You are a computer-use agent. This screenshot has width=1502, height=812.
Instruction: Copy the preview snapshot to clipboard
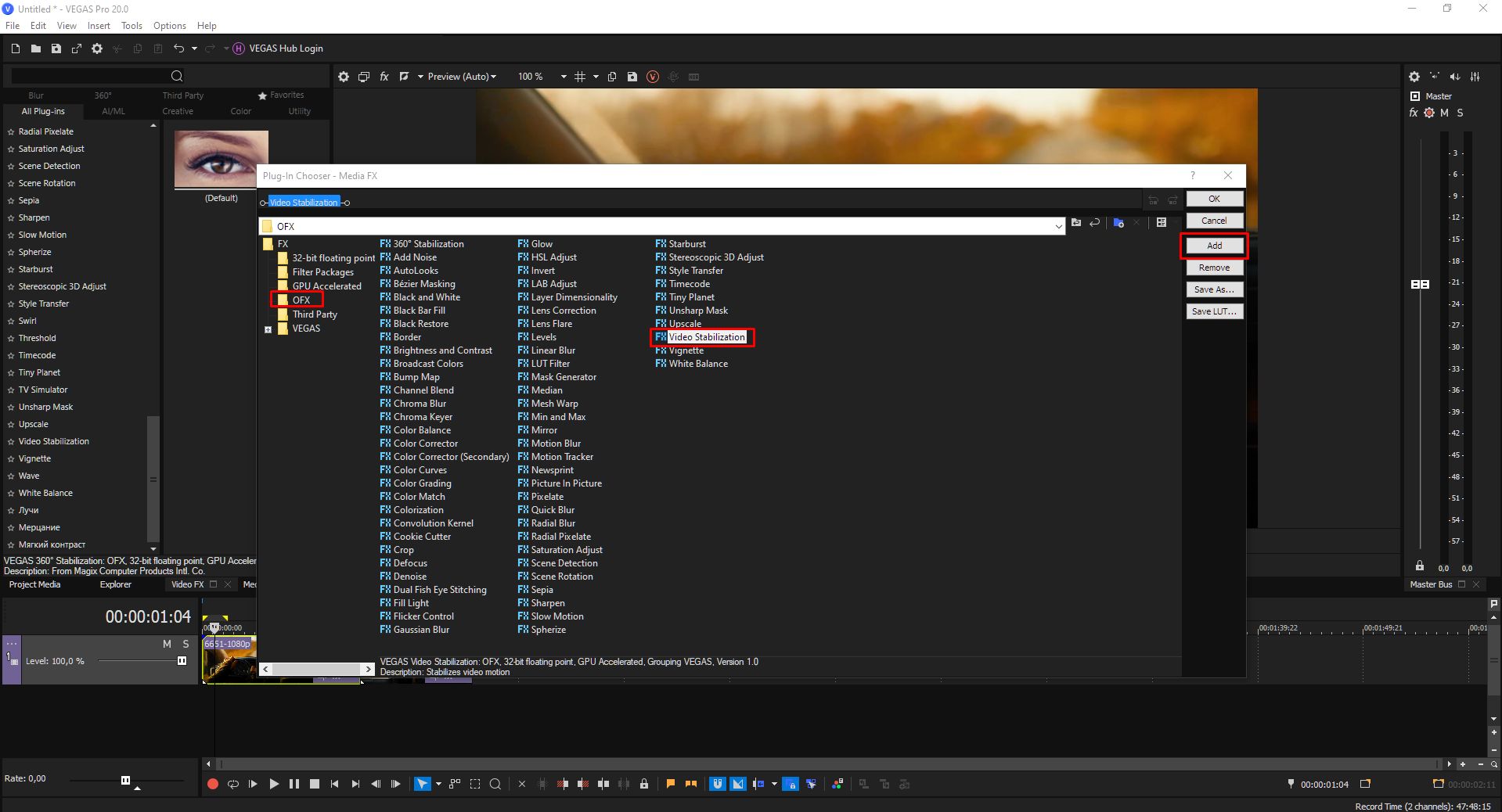pos(612,77)
